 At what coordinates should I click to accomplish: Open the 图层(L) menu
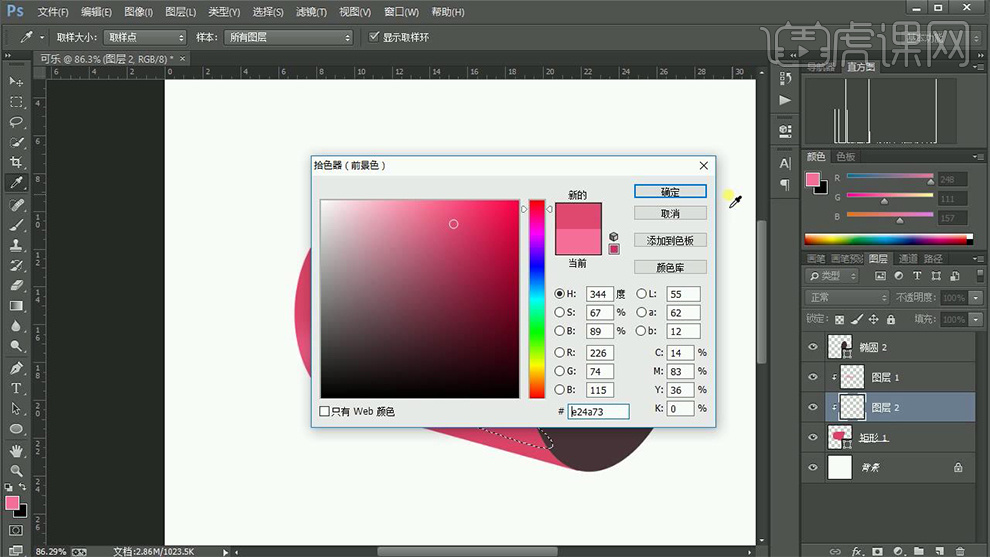pos(181,12)
